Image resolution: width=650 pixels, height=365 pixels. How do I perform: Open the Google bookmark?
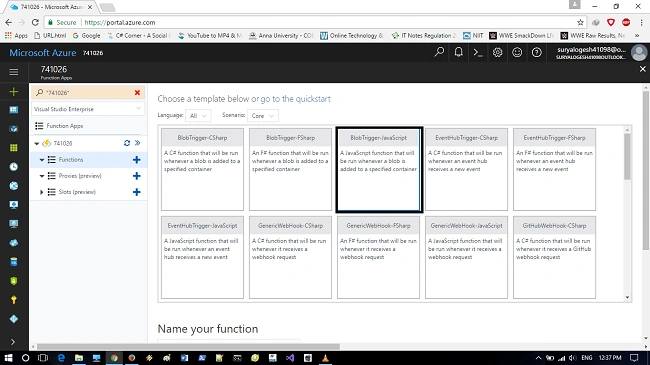86,36
